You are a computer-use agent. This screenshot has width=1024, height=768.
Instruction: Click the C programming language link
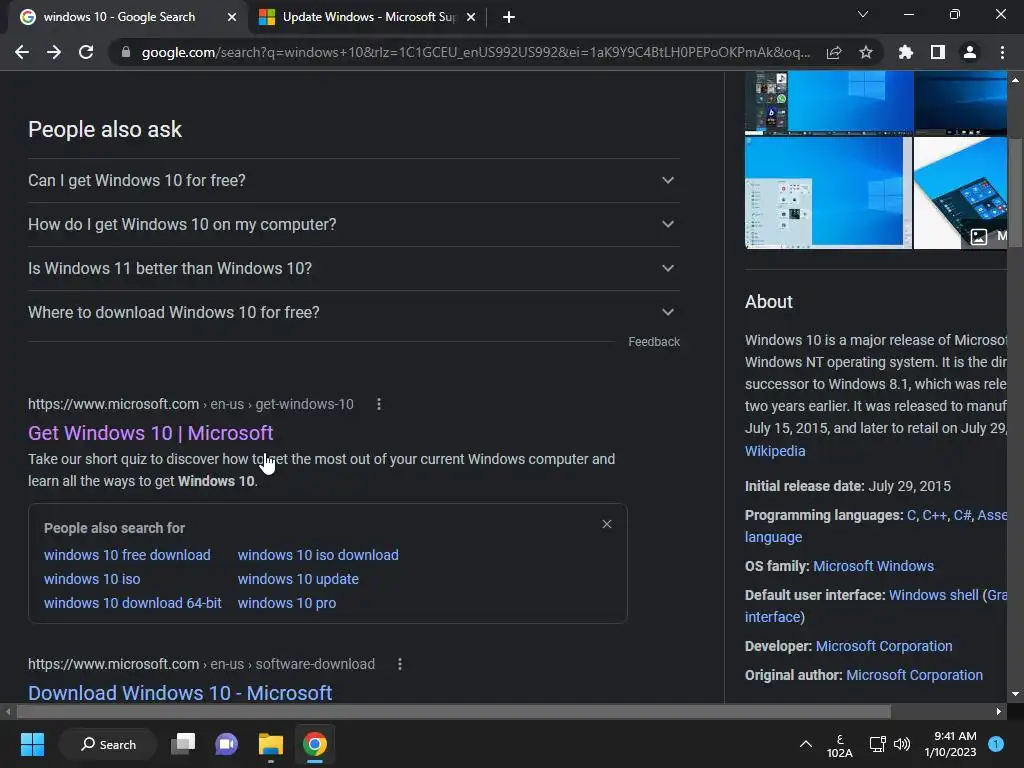click(911, 515)
